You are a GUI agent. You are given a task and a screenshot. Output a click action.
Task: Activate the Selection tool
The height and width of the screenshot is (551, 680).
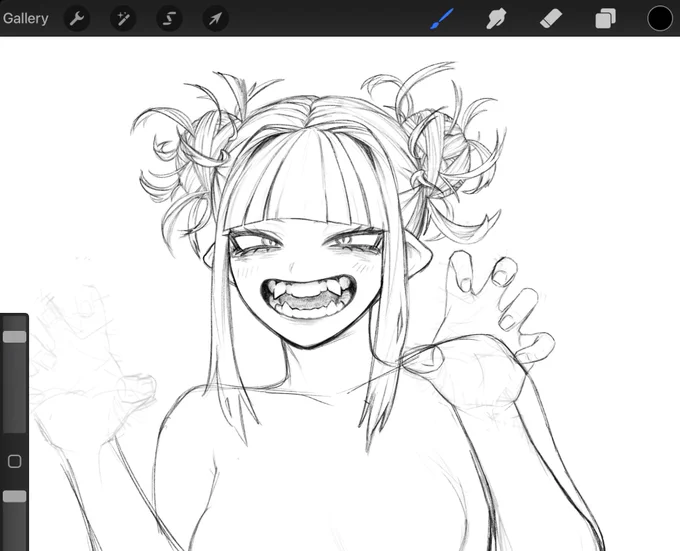(169, 19)
